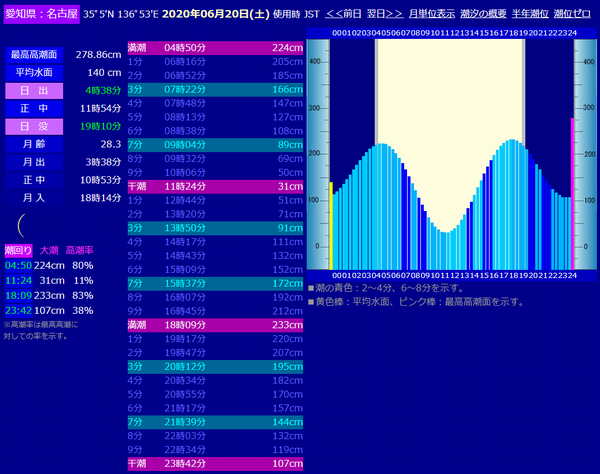Select the 満潮 04時50分 224cm row
Screen dimensions: 600x474
tap(216, 47)
